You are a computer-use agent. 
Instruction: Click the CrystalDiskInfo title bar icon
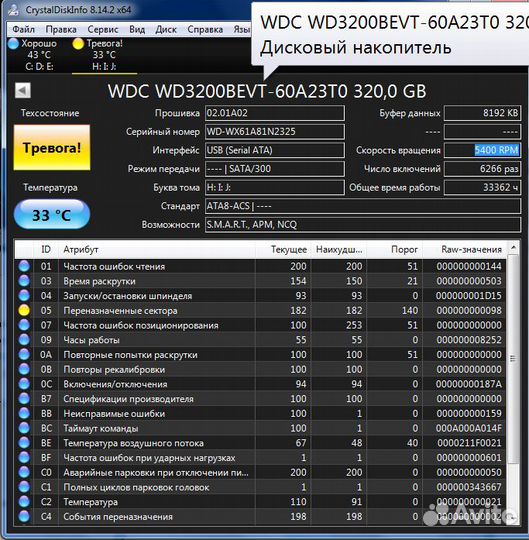click(14, 10)
